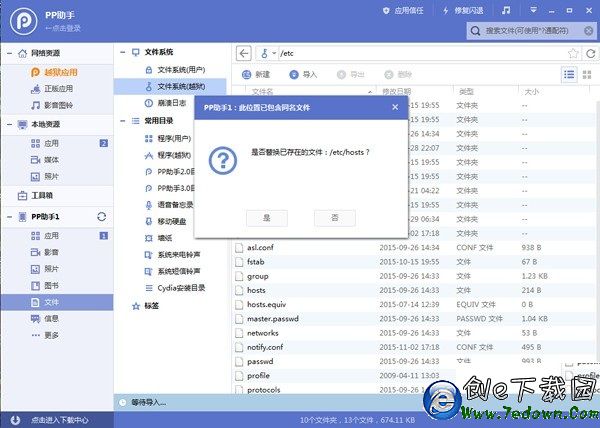This screenshot has width=600, height=428.
Task: Open 崩溃日志 entry
Action: pyautogui.click(x=165, y=103)
